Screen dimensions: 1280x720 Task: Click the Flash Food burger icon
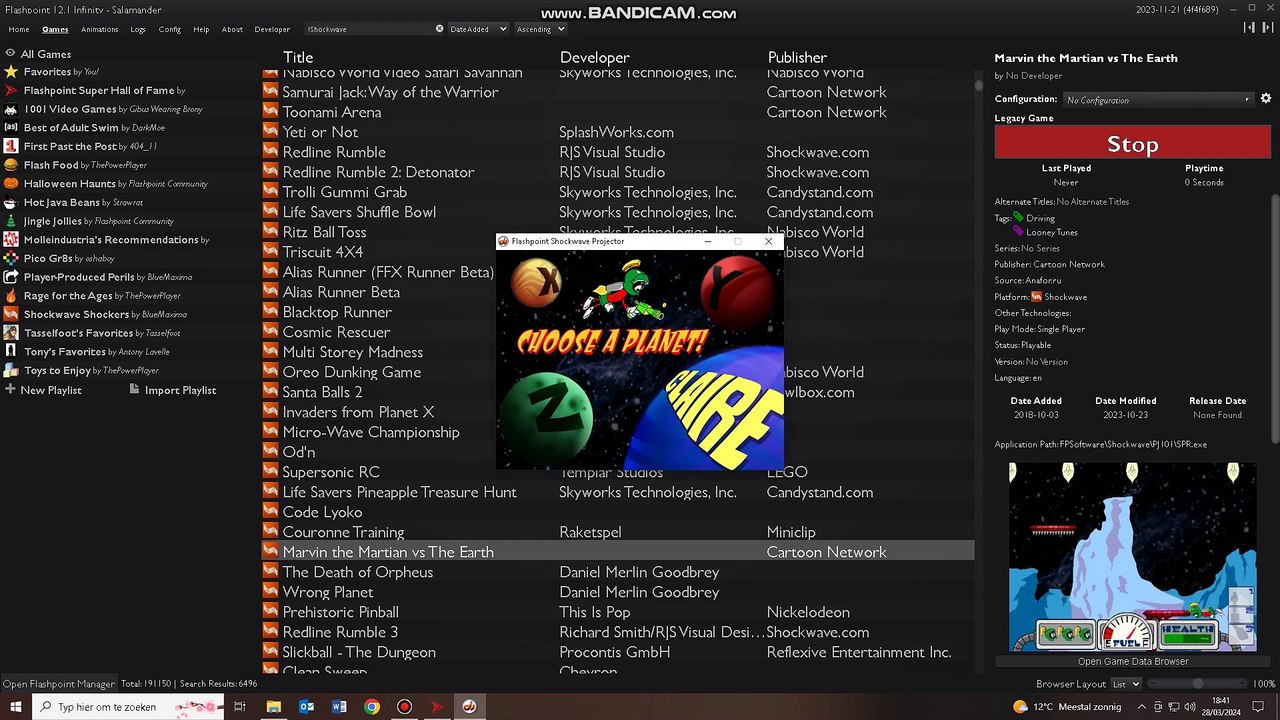coord(11,165)
